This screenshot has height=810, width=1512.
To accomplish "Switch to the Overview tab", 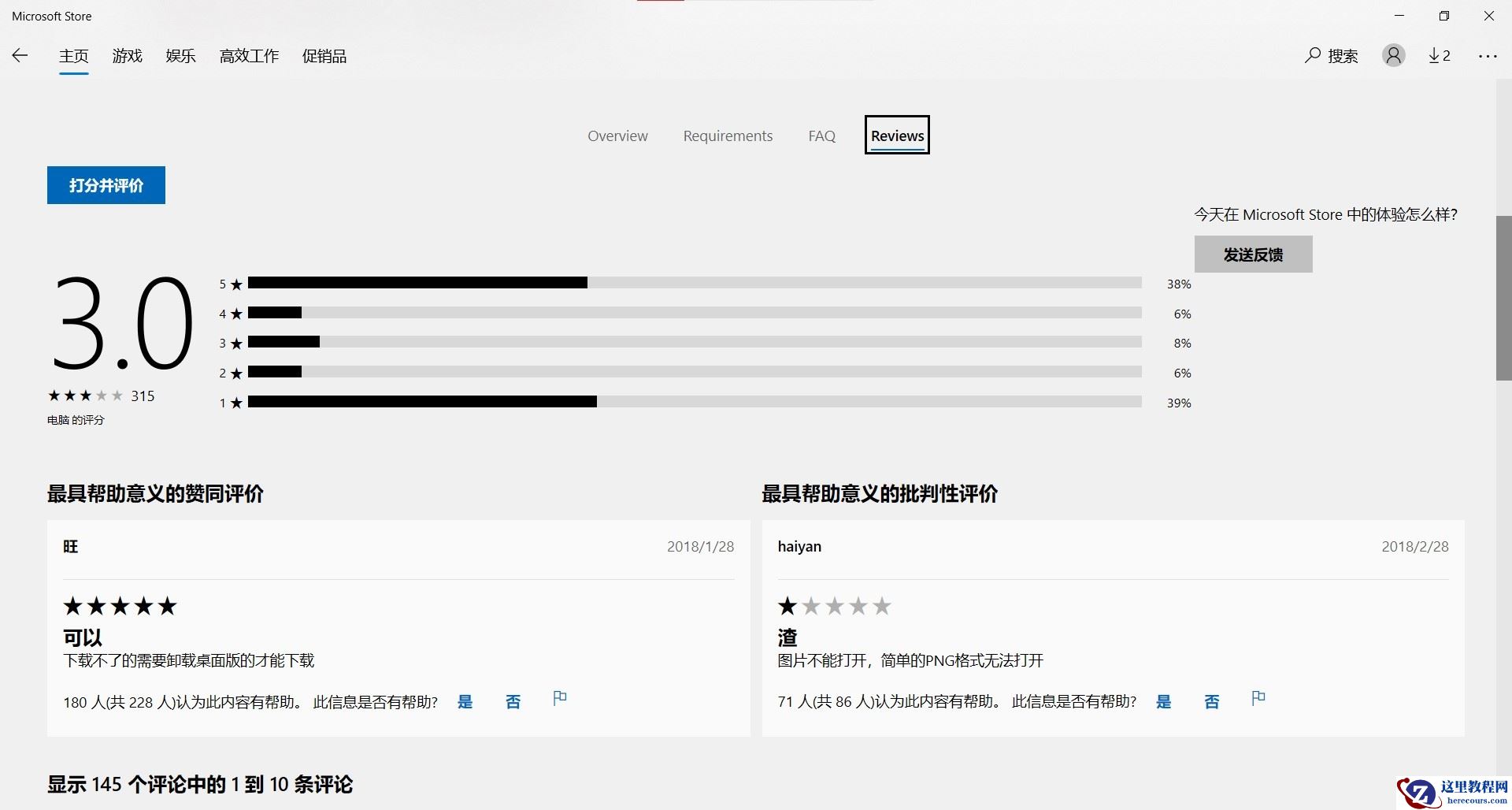I will point(617,136).
